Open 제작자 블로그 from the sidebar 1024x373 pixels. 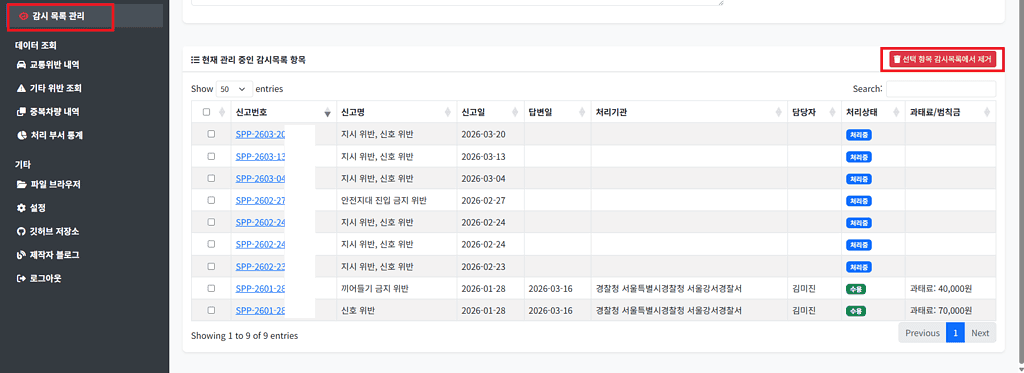[x=48, y=255]
